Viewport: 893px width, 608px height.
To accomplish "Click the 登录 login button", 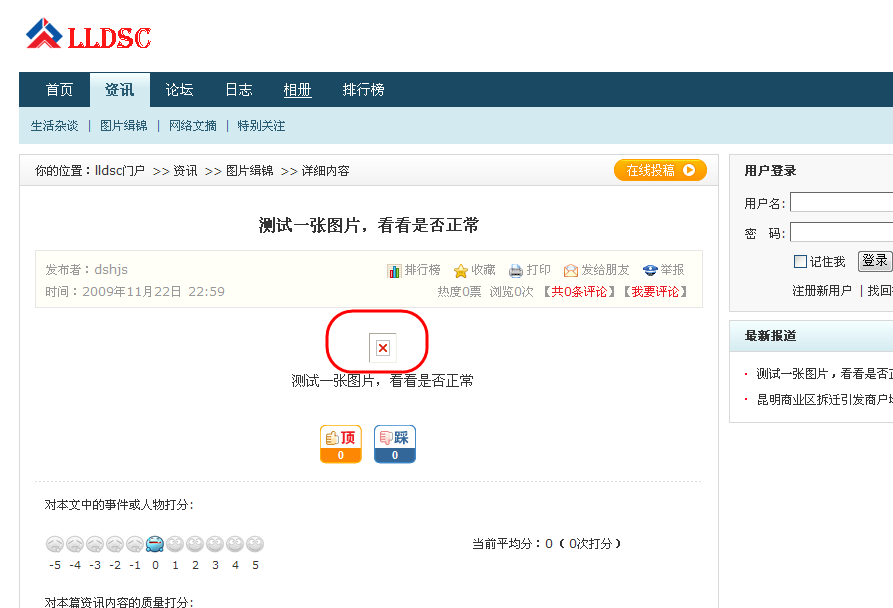I will tap(875, 260).
